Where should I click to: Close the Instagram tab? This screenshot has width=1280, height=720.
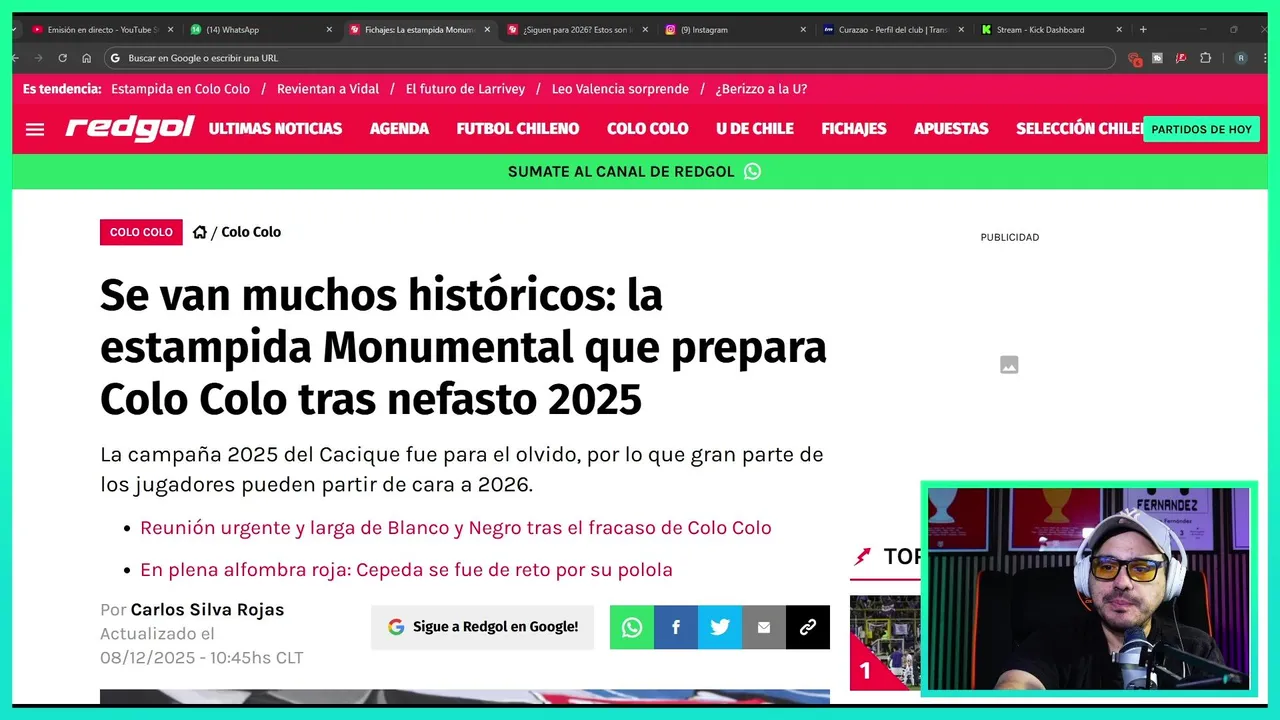[x=803, y=30]
